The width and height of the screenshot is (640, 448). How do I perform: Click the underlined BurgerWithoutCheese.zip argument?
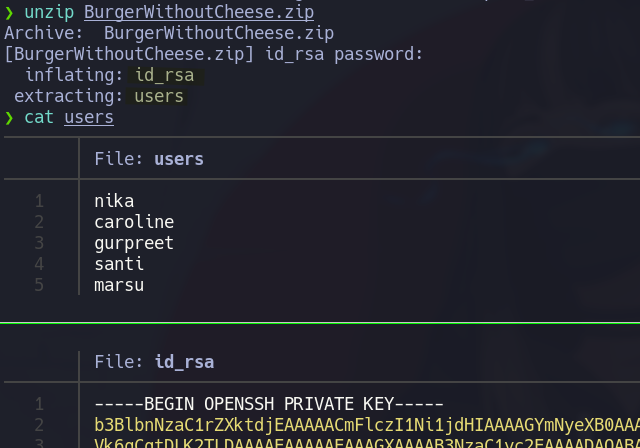198,12
